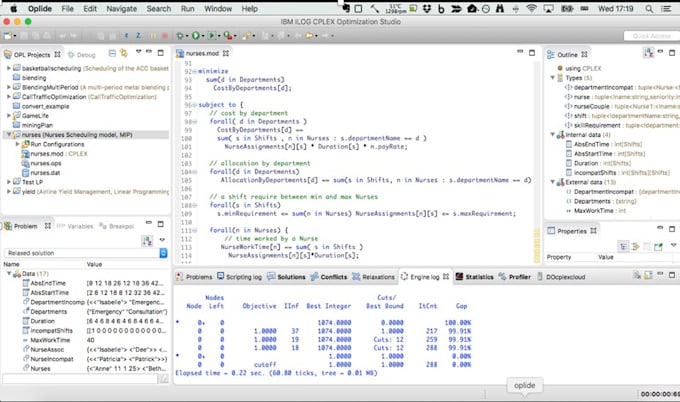
Task: Click the Value column header in Problem browser
Action: coord(94,264)
